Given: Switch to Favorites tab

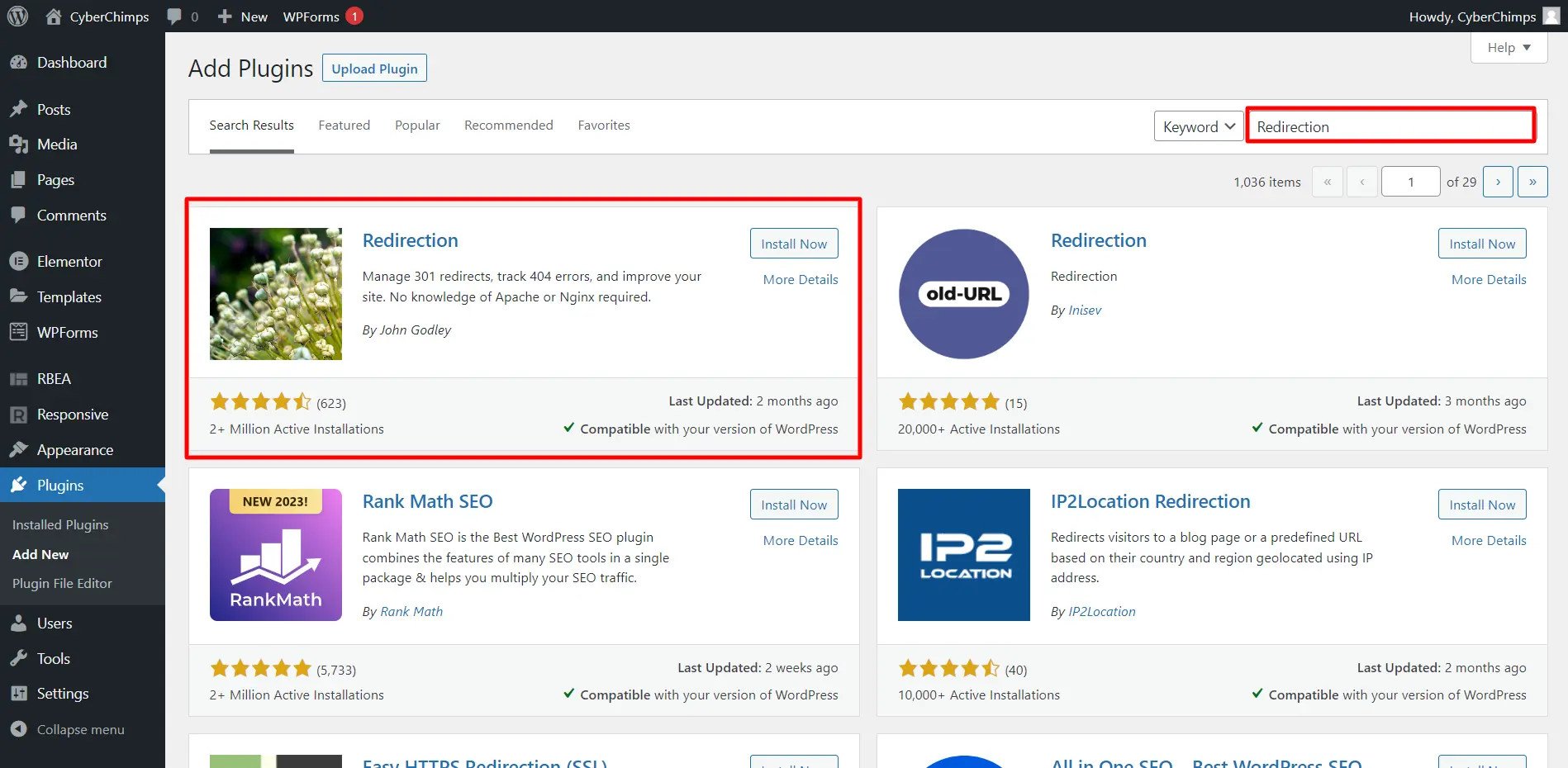Looking at the screenshot, I should click(x=604, y=126).
